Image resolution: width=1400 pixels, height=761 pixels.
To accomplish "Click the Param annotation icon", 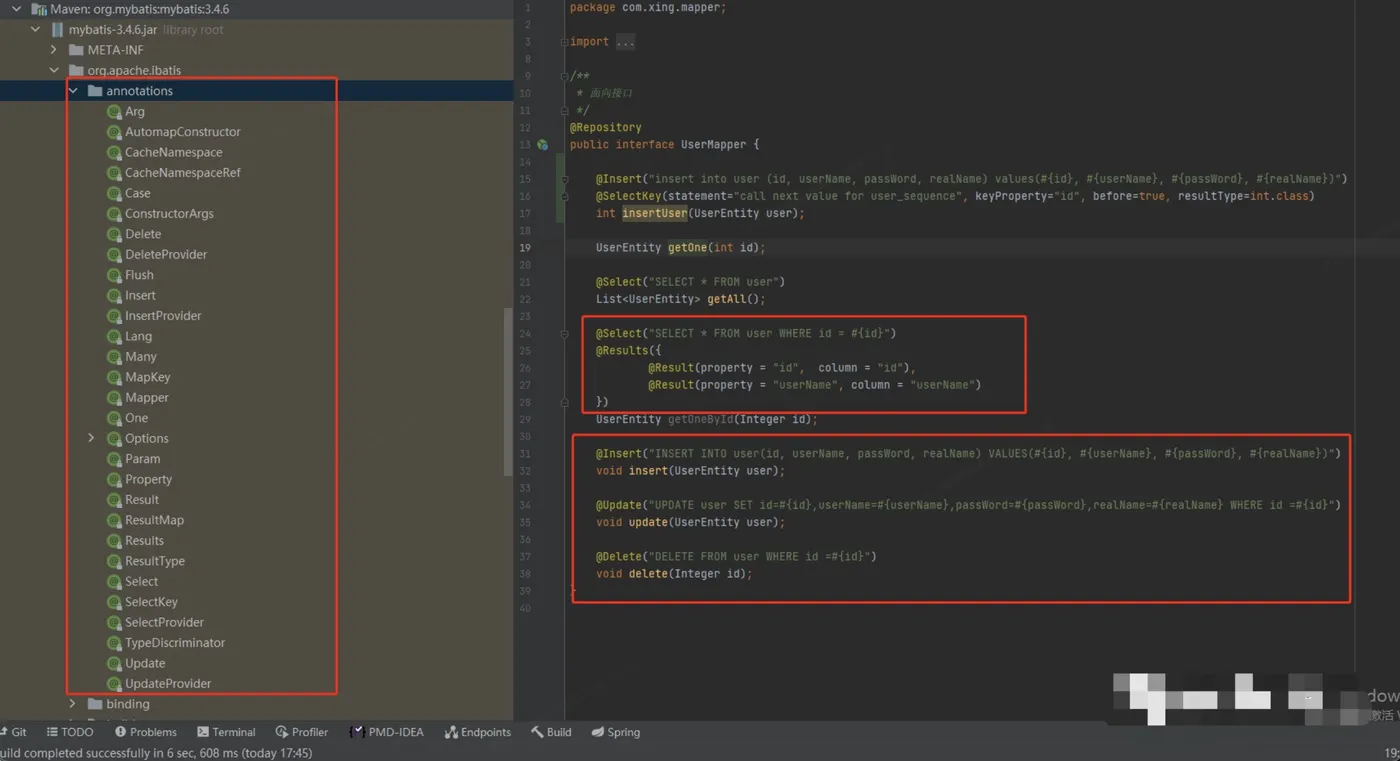I will coord(114,459).
